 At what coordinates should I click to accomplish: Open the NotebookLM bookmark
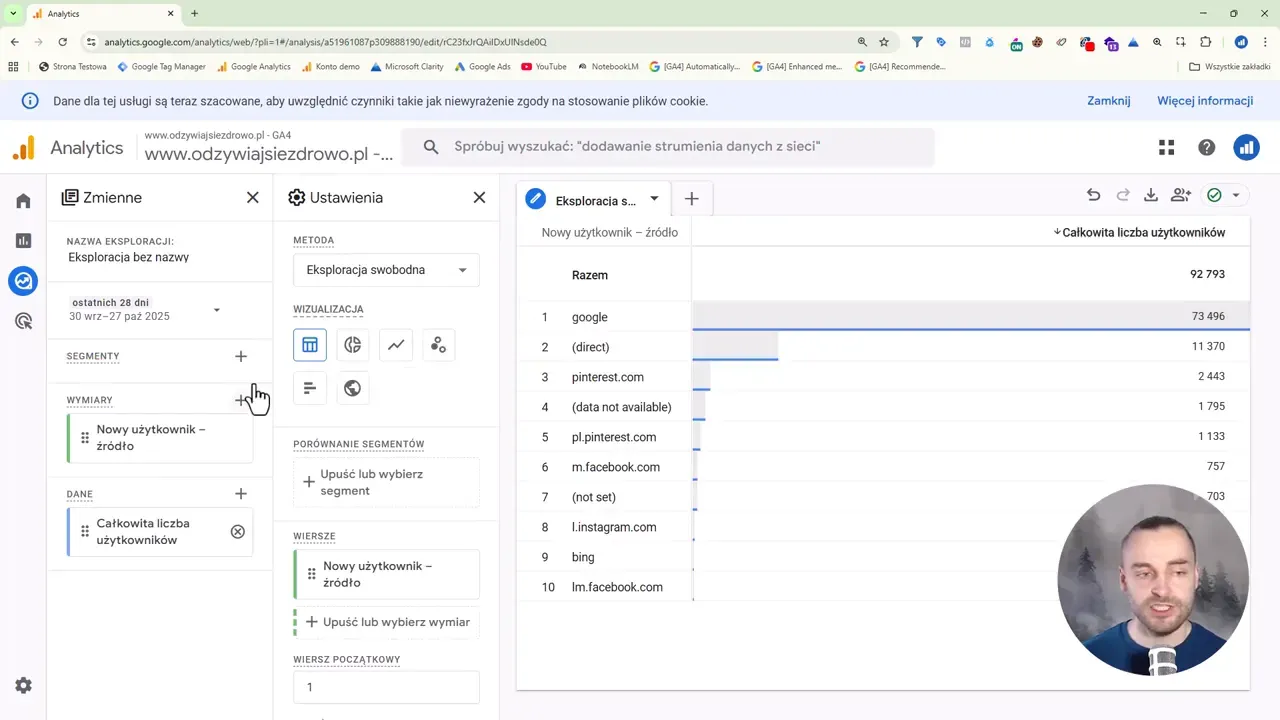[x=607, y=67]
